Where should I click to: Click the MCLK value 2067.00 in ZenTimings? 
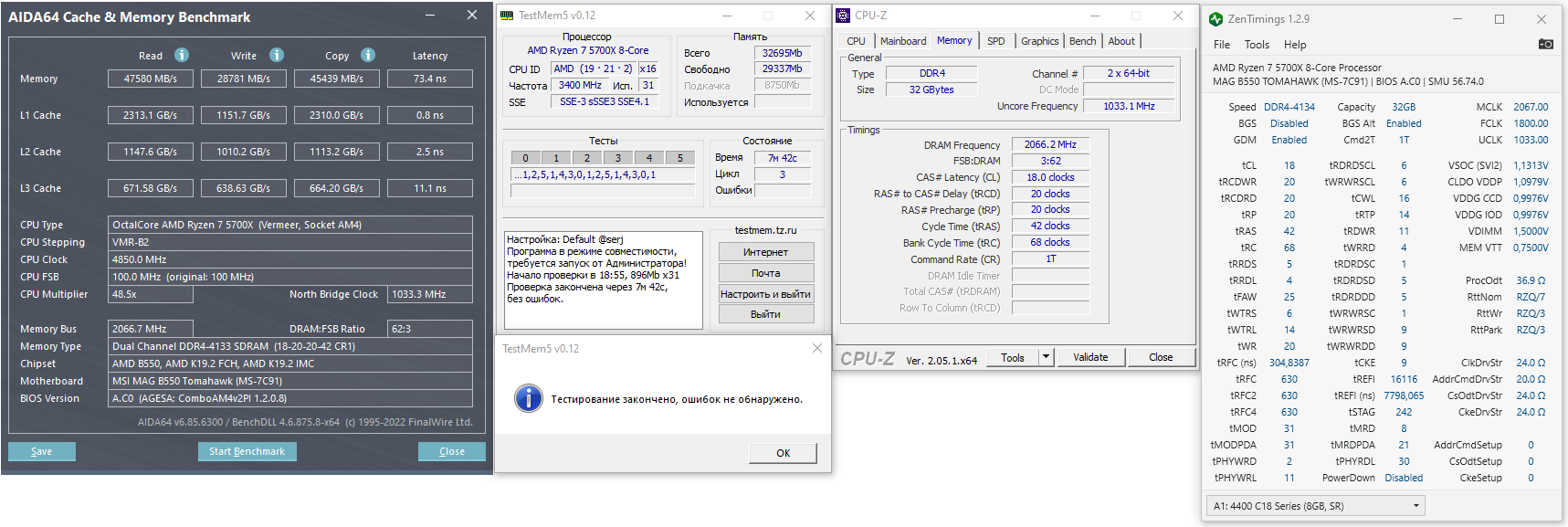pos(1531,107)
